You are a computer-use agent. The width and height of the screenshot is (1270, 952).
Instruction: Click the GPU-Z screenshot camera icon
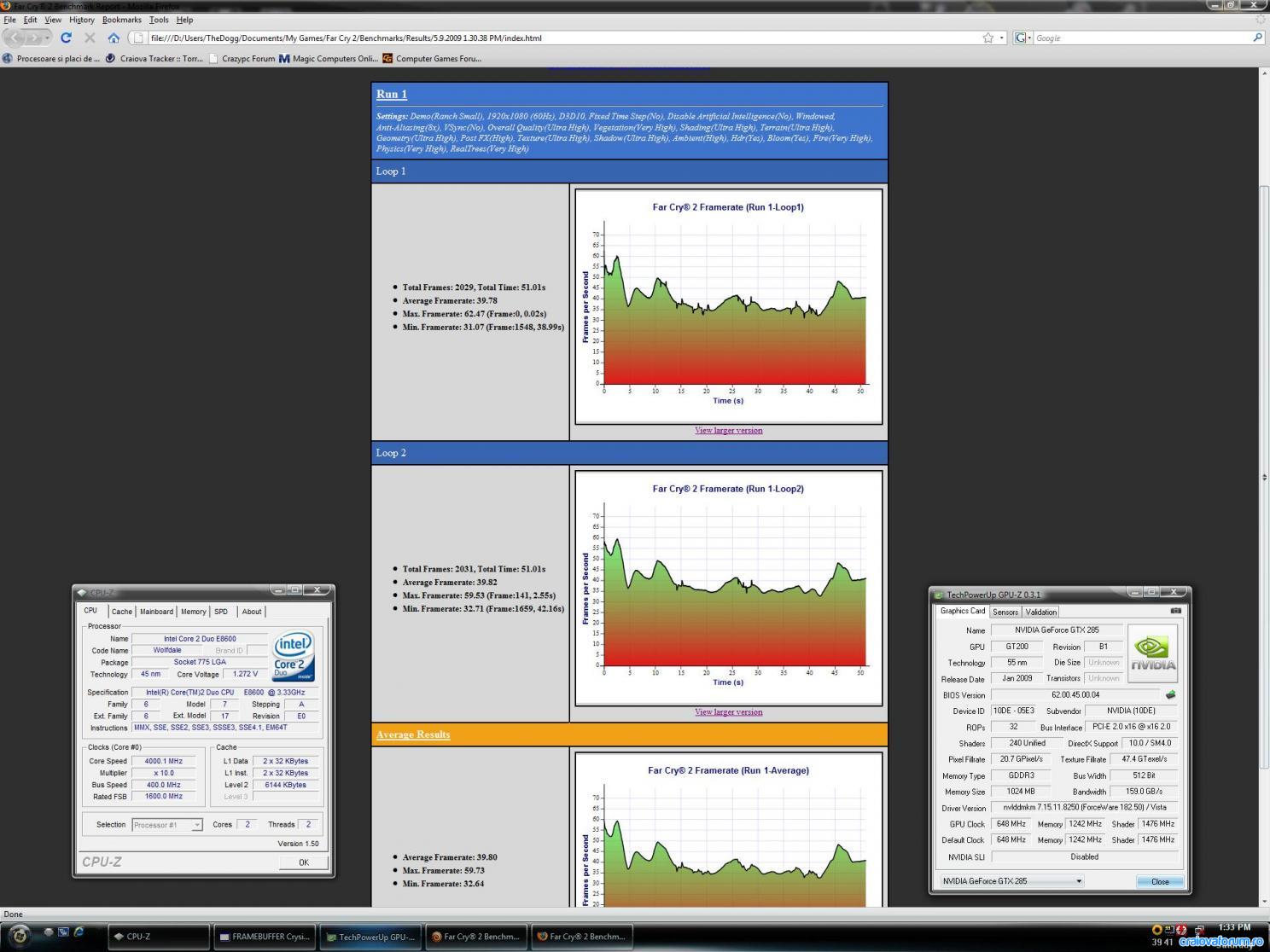point(1175,611)
